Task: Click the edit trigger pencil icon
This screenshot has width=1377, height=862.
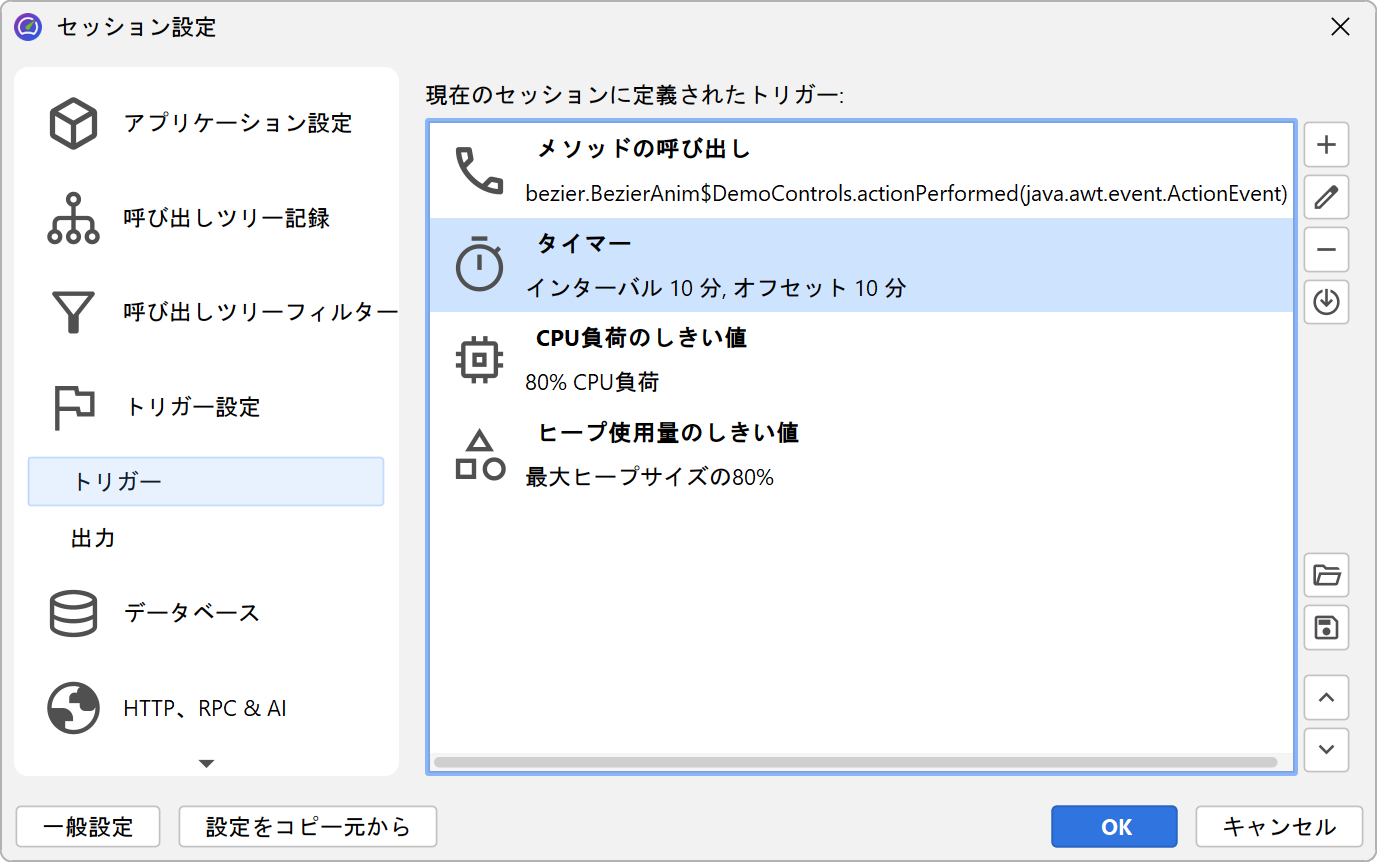Action: pyautogui.click(x=1326, y=197)
